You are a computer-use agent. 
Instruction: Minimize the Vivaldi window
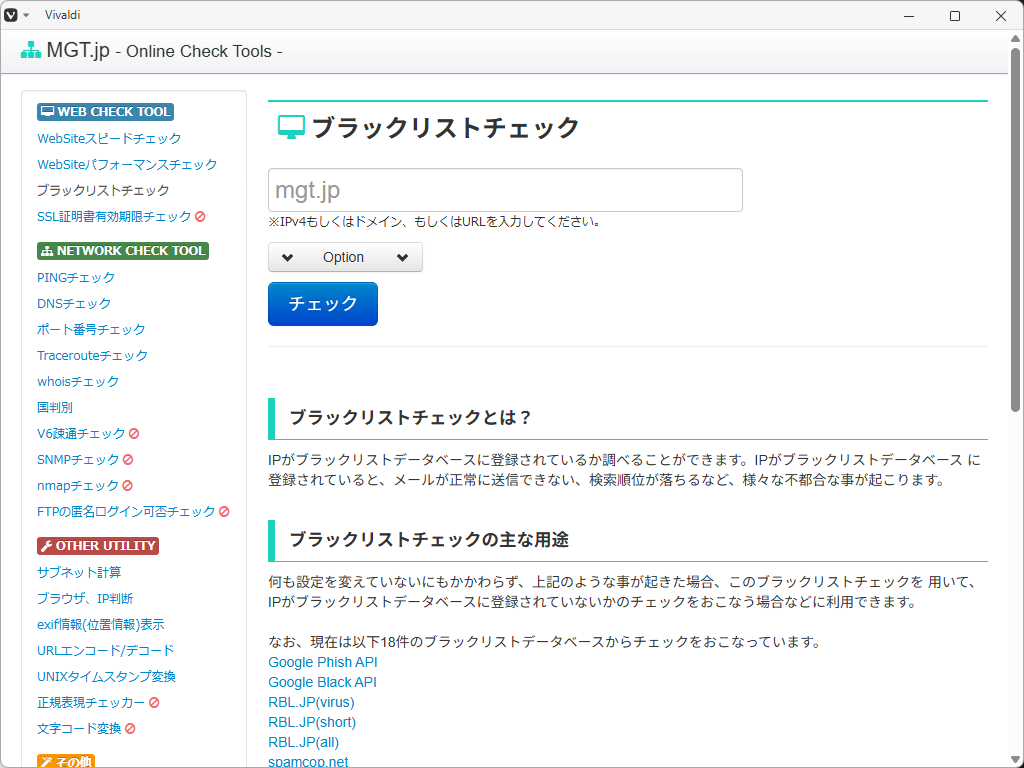909,16
